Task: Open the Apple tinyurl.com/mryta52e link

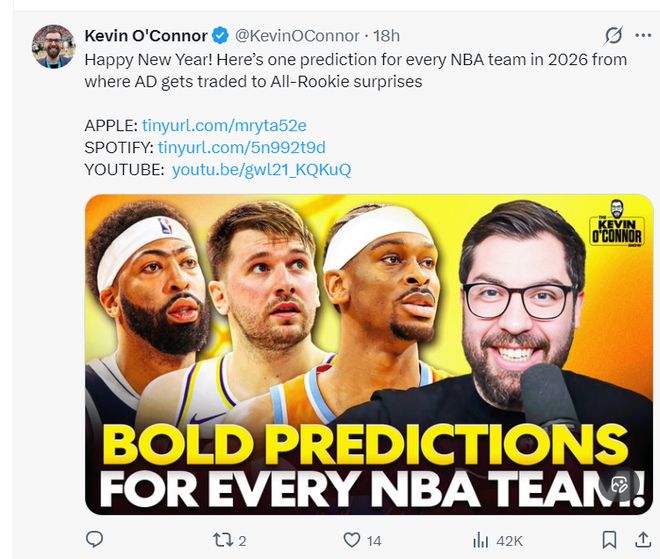Action: coord(224,126)
